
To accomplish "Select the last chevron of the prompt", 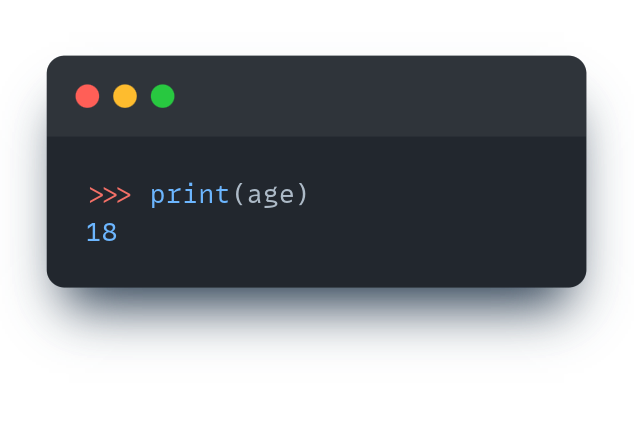I will click(123, 195).
